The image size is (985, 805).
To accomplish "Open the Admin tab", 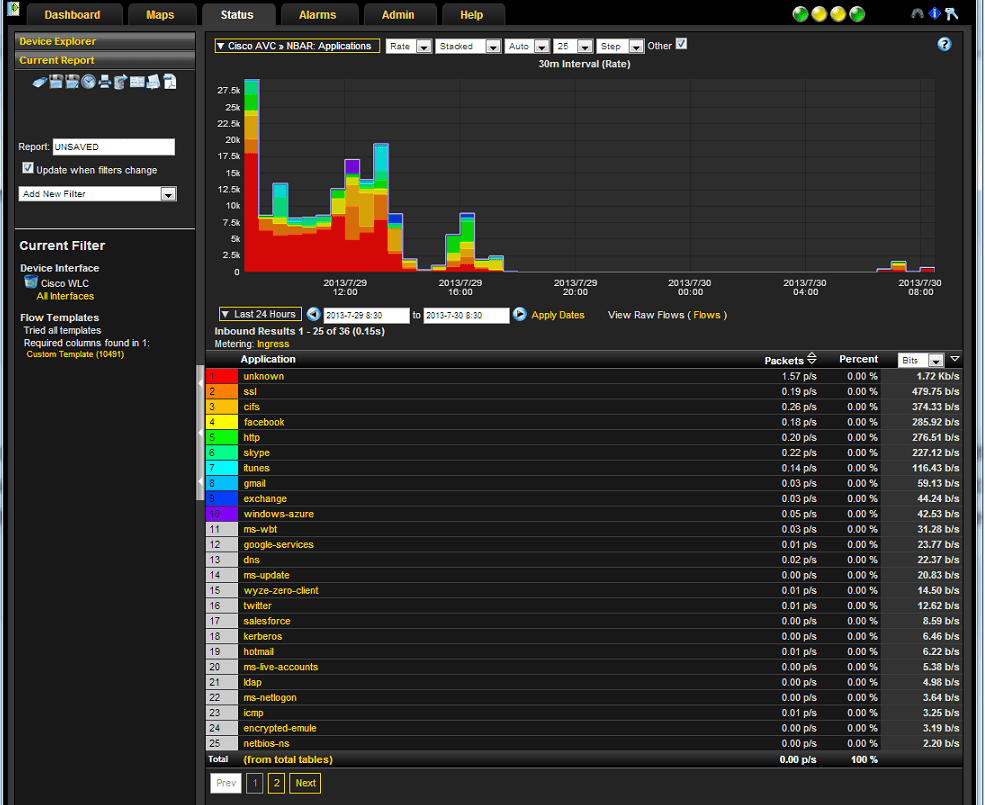I will (398, 14).
